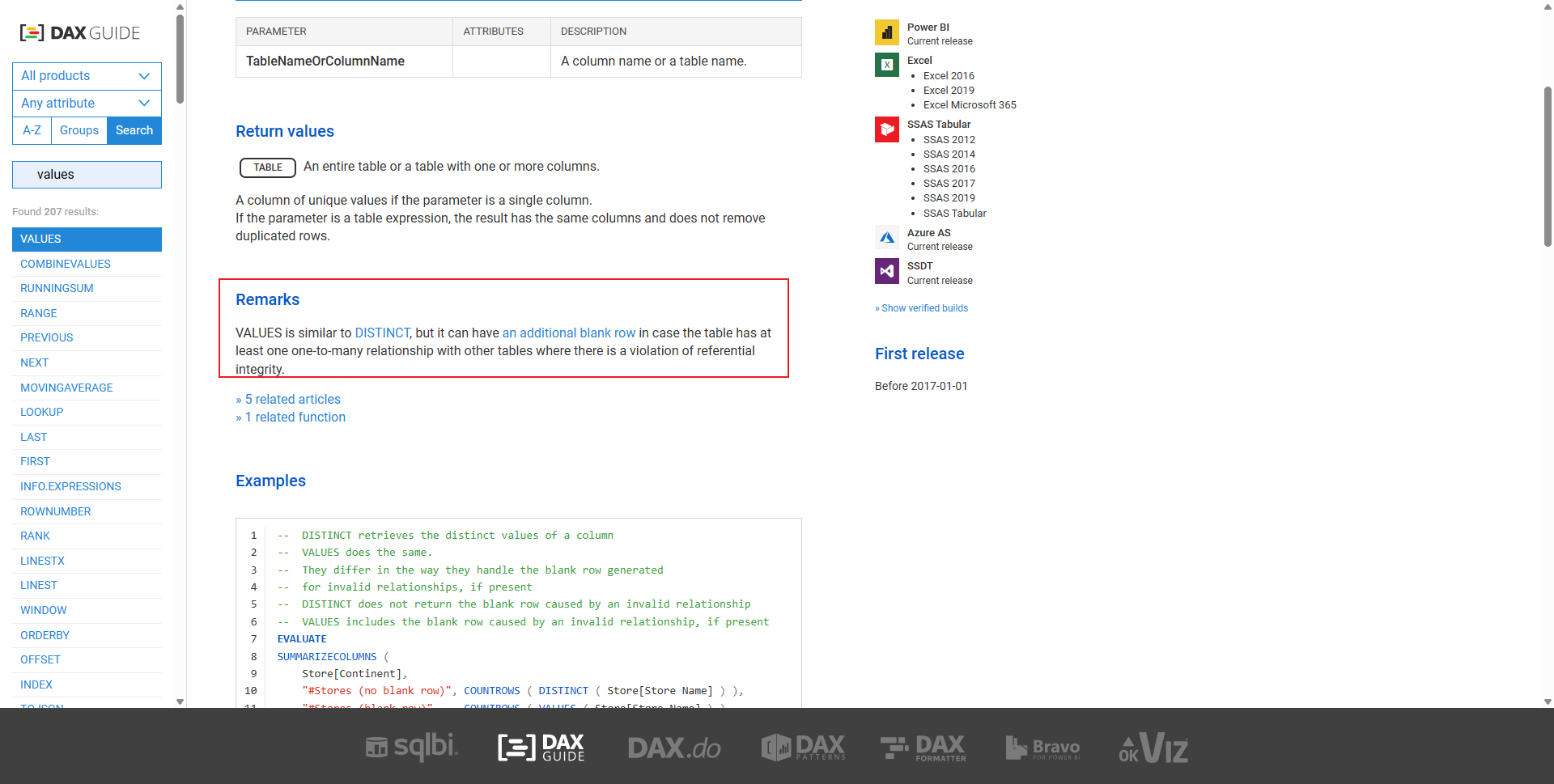Switch to the Groups tab

(79, 130)
